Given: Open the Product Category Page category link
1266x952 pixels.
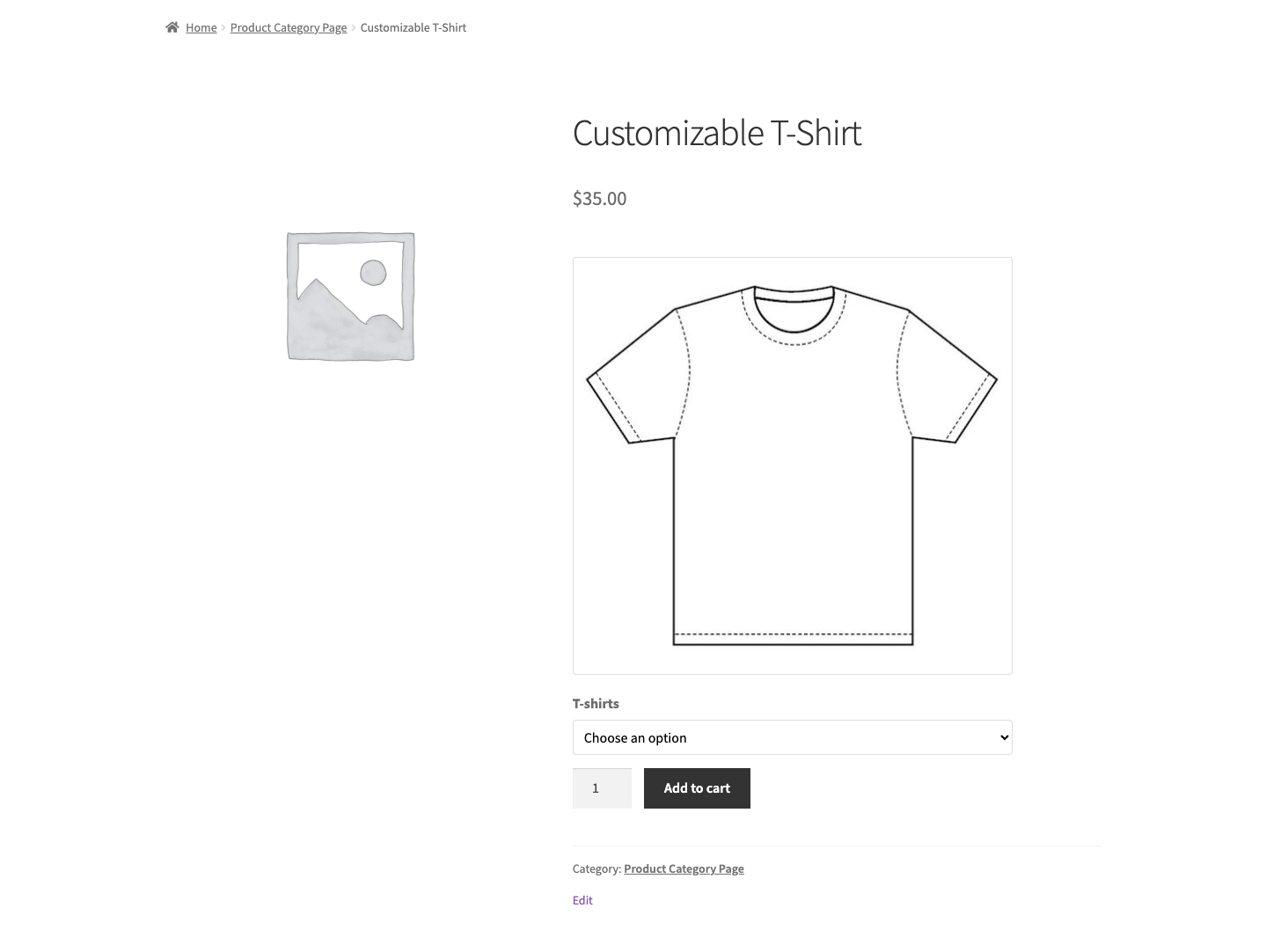Looking at the screenshot, I should click(684, 868).
